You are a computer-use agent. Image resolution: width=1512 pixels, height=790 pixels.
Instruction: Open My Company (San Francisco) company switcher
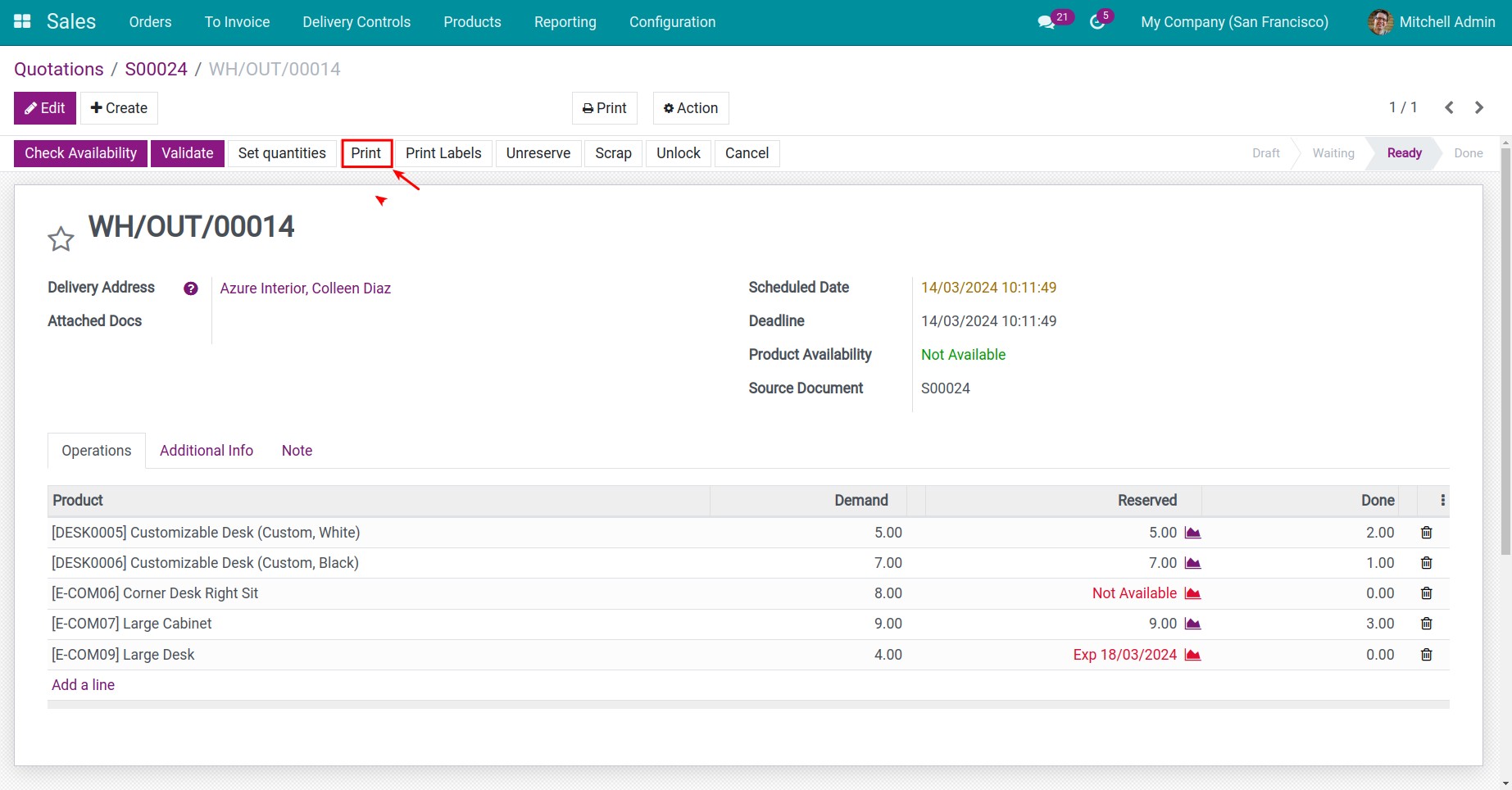click(1234, 22)
